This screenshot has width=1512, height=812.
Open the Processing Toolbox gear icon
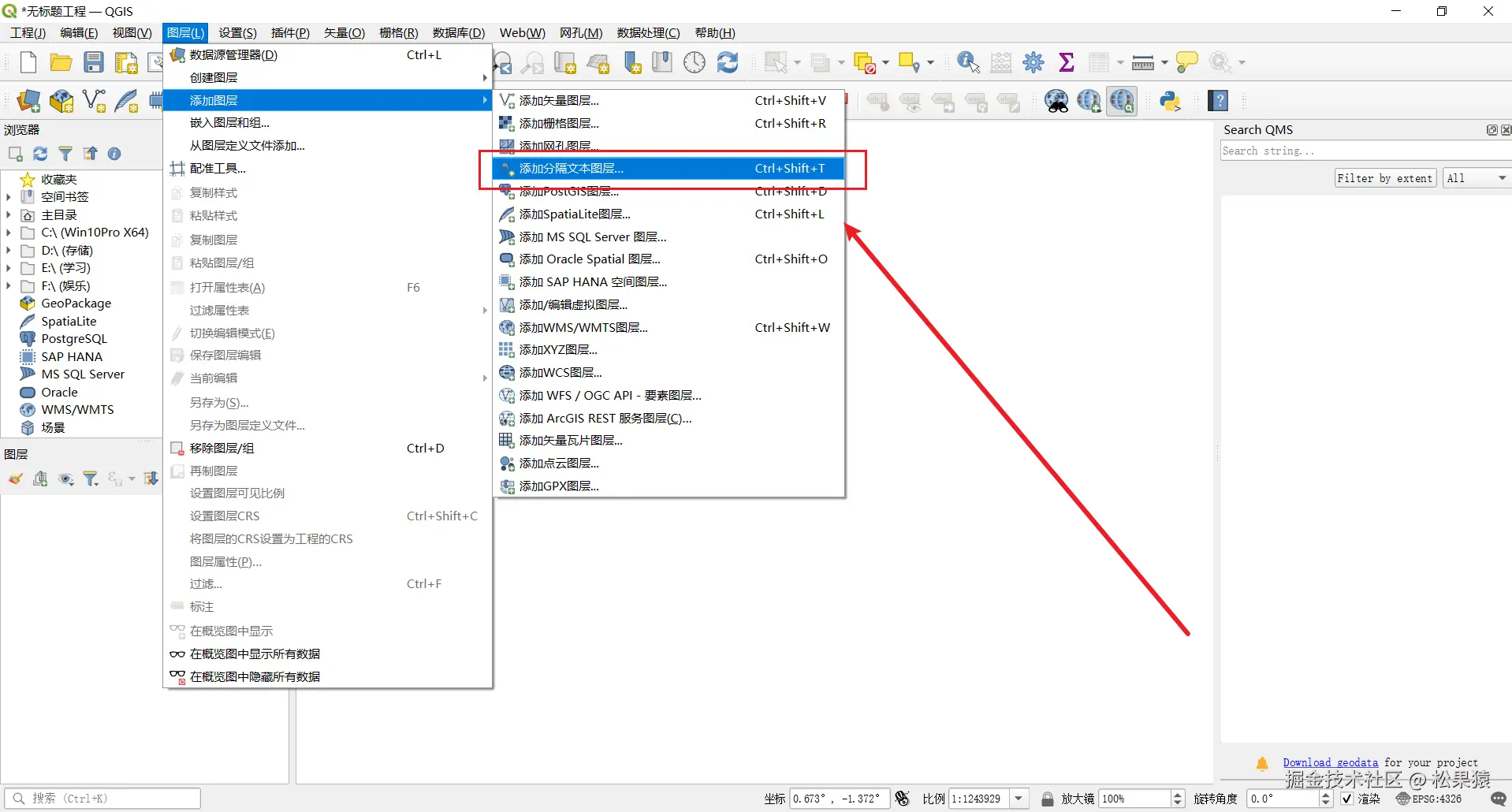click(x=1033, y=62)
